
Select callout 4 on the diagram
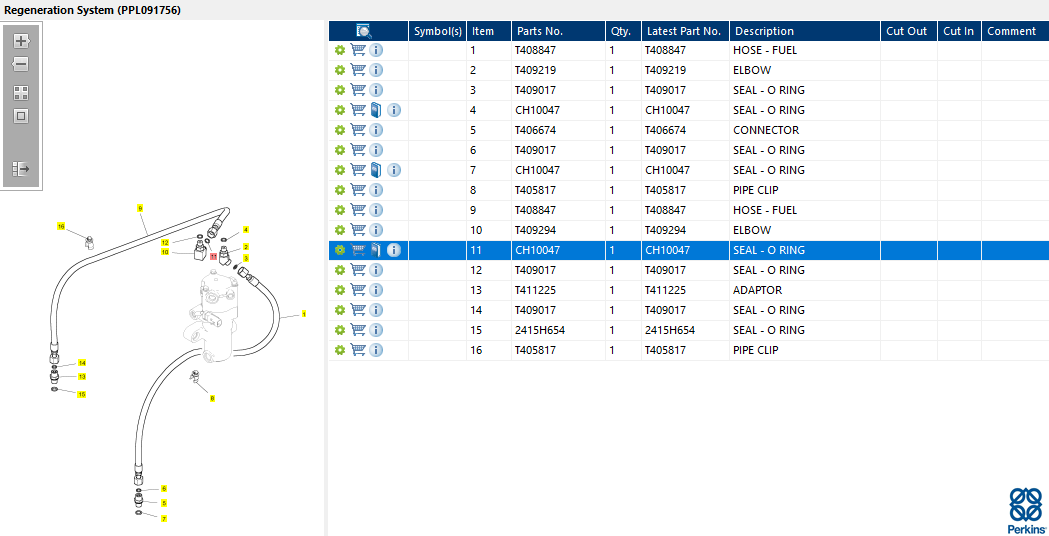click(246, 230)
